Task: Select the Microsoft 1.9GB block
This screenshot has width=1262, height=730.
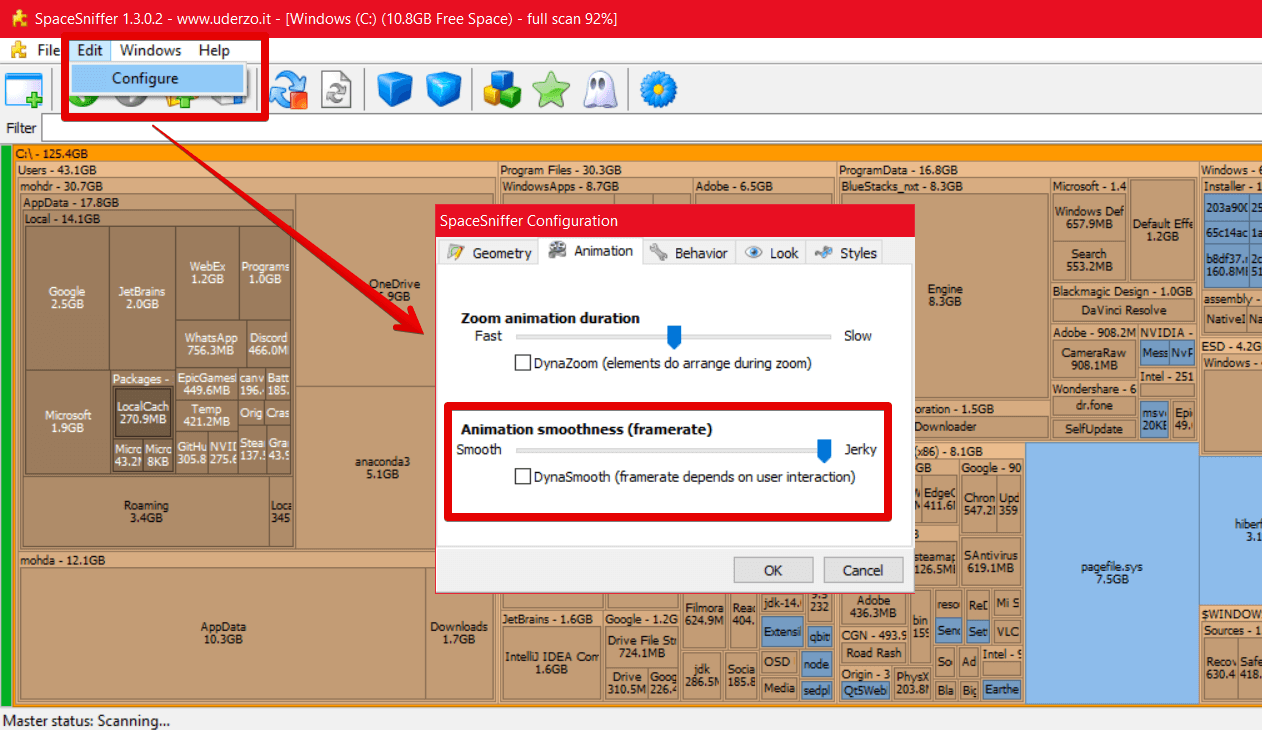Action: [x=68, y=421]
